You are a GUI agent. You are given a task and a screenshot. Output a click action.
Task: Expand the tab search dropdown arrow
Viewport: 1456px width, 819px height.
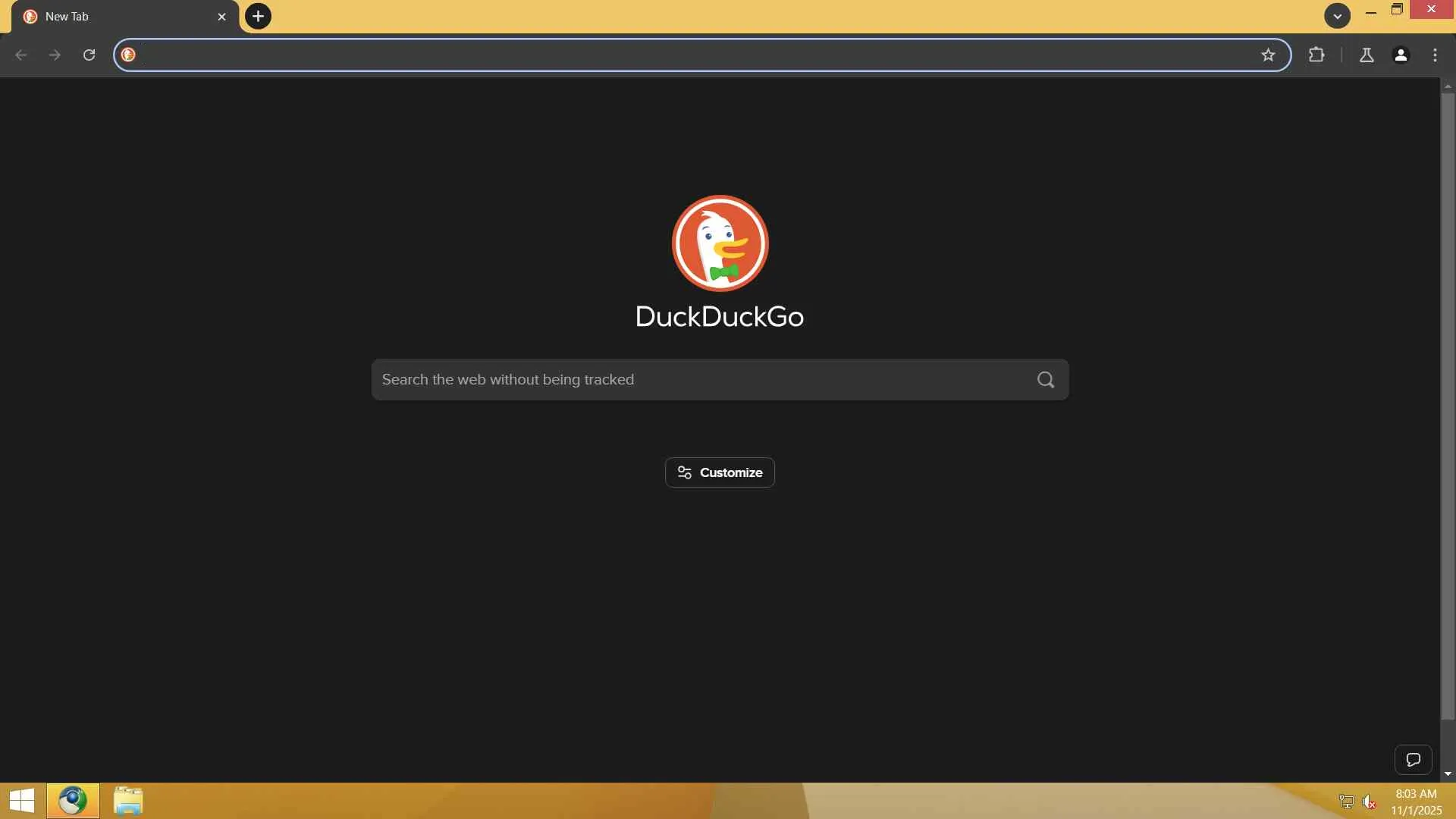pyautogui.click(x=1337, y=16)
